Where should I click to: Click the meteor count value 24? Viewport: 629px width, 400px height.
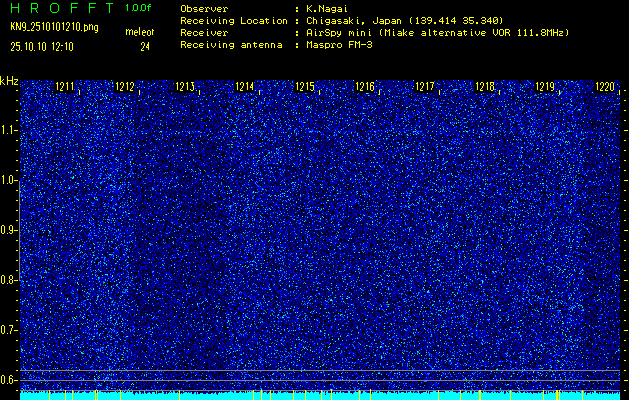(x=145, y=45)
